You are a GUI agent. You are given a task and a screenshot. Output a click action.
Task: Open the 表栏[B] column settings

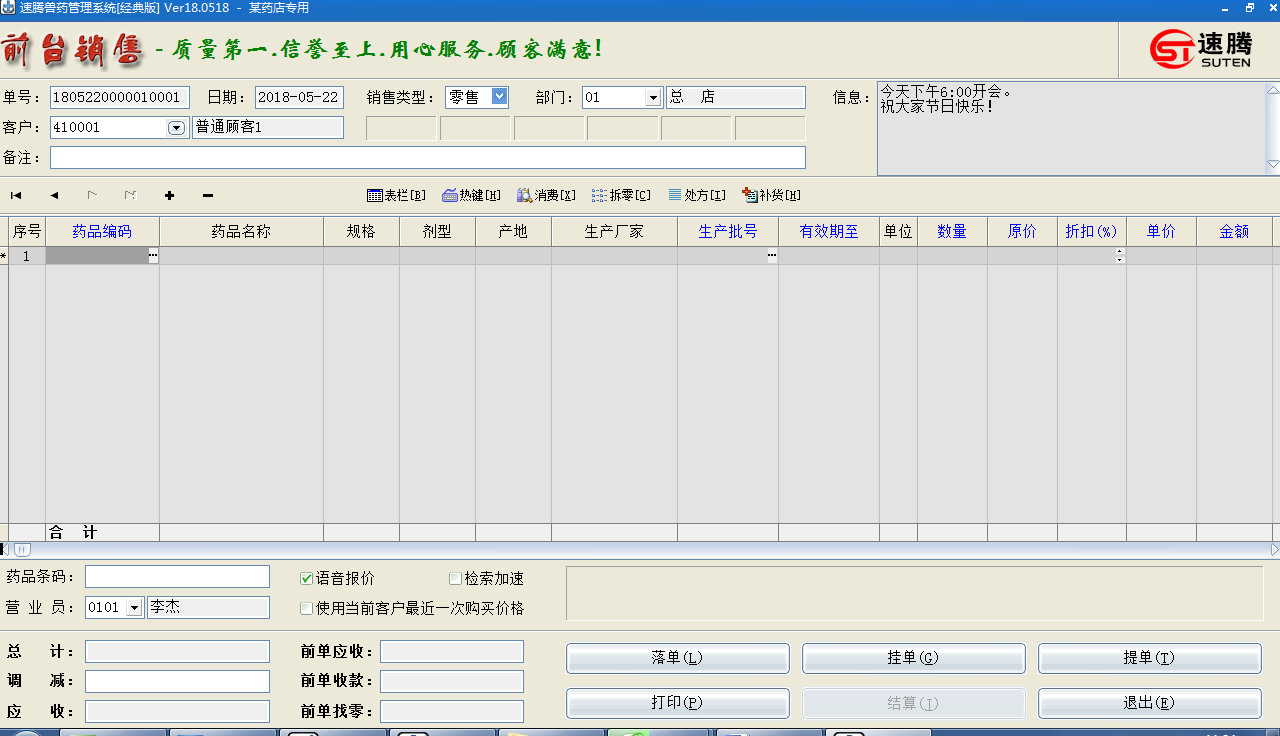396,196
